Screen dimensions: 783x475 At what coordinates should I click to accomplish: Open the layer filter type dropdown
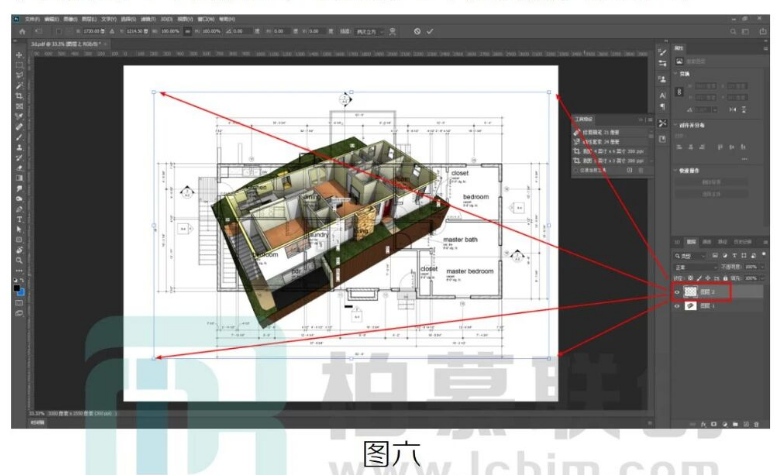[691, 256]
